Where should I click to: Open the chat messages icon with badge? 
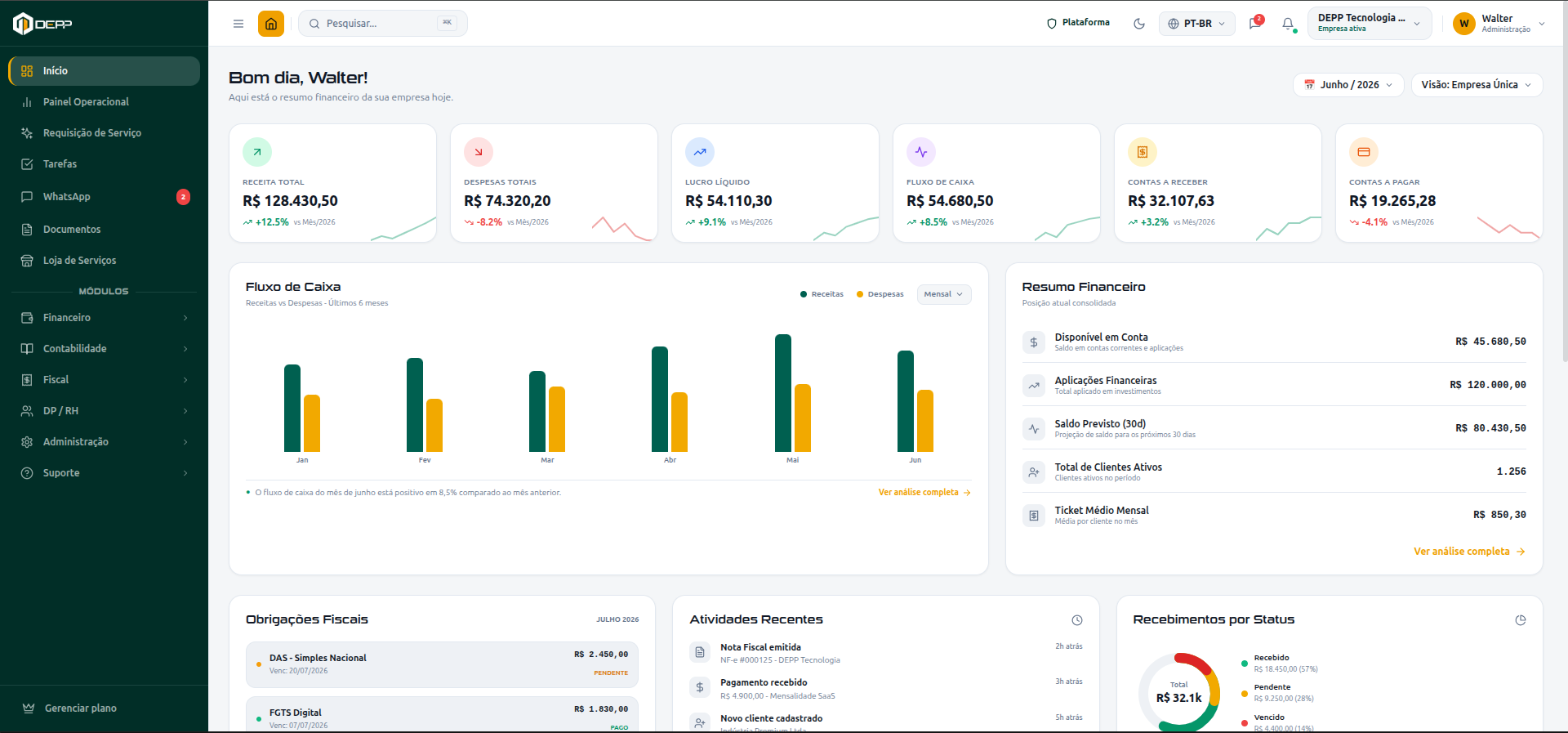[x=1255, y=23]
